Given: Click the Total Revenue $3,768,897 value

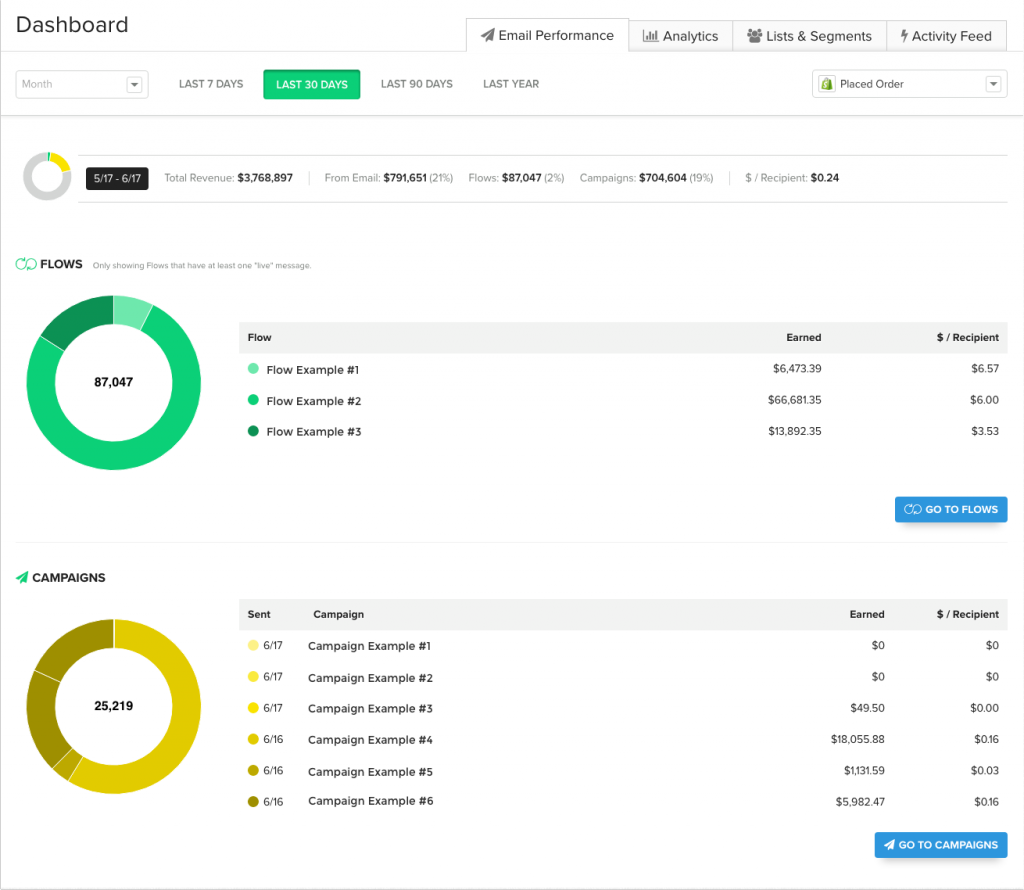Looking at the screenshot, I should tap(264, 178).
